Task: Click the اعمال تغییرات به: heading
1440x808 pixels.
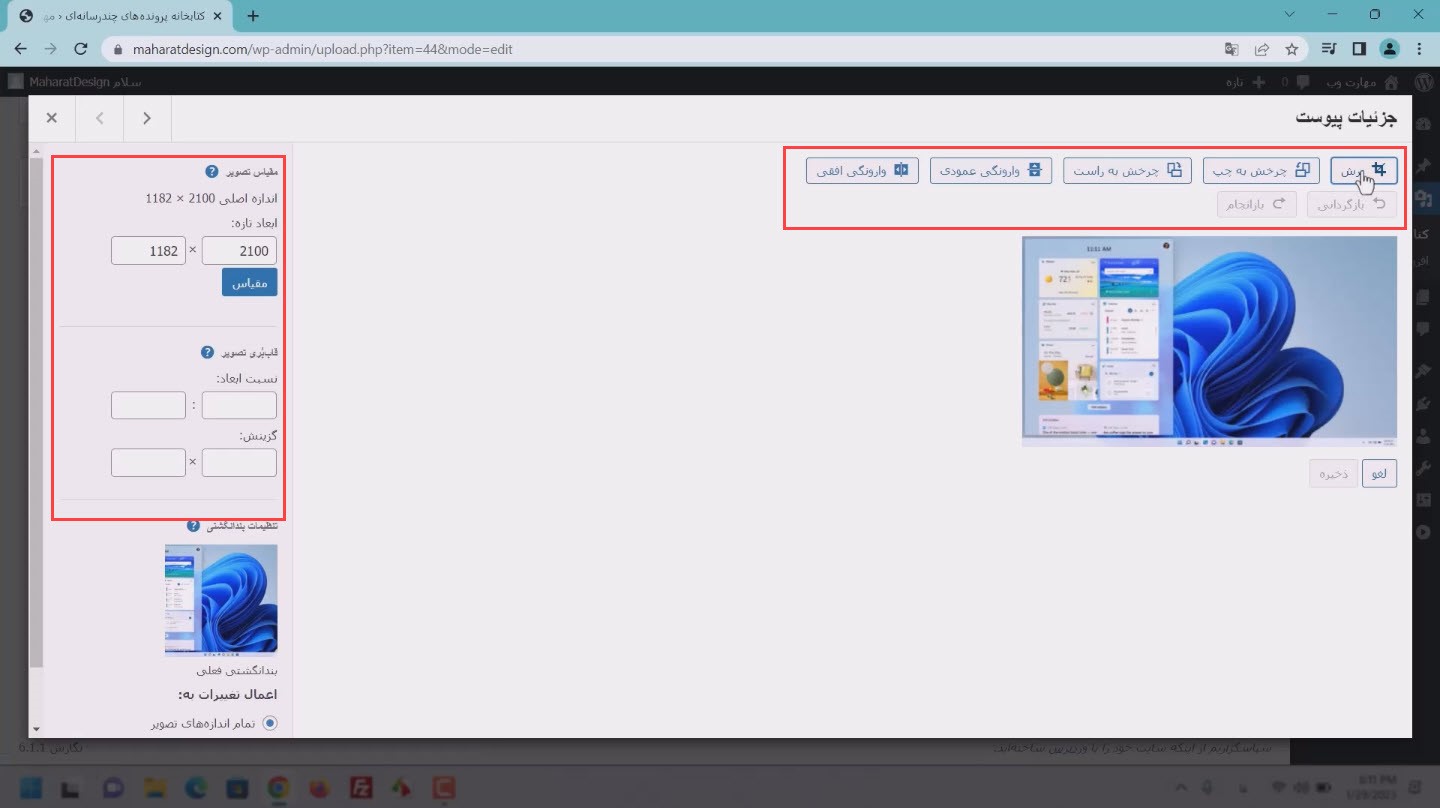Action: point(227,694)
